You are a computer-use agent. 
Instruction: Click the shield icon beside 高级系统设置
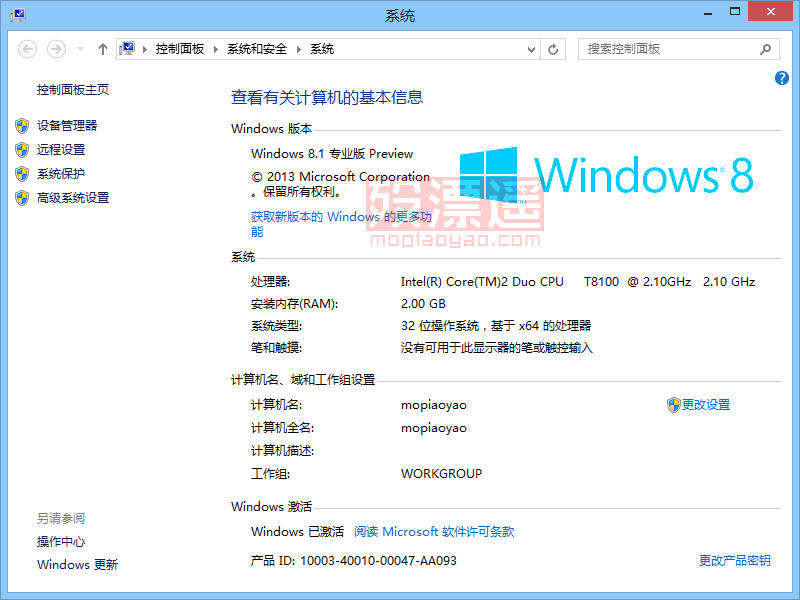point(22,198)
